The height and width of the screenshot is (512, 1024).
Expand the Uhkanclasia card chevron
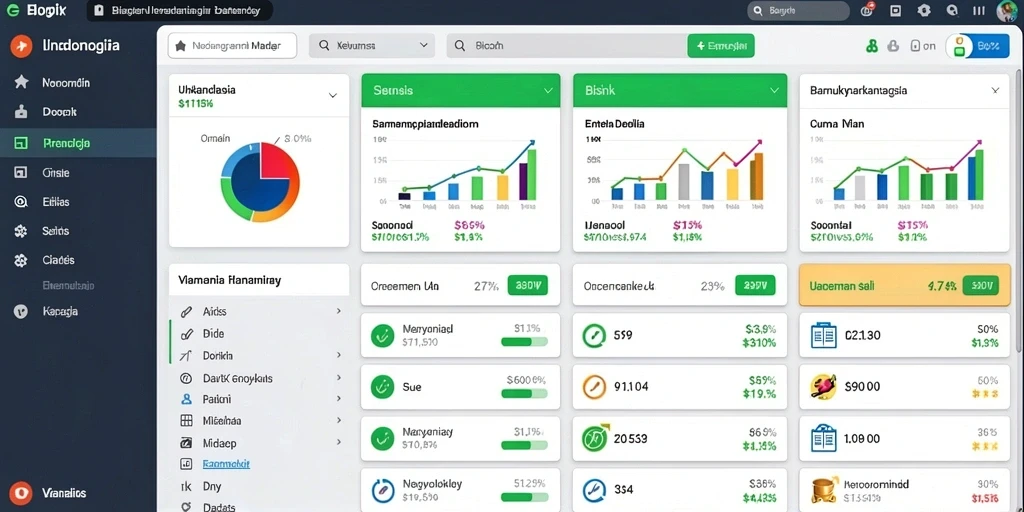click(x=332, y=95)
